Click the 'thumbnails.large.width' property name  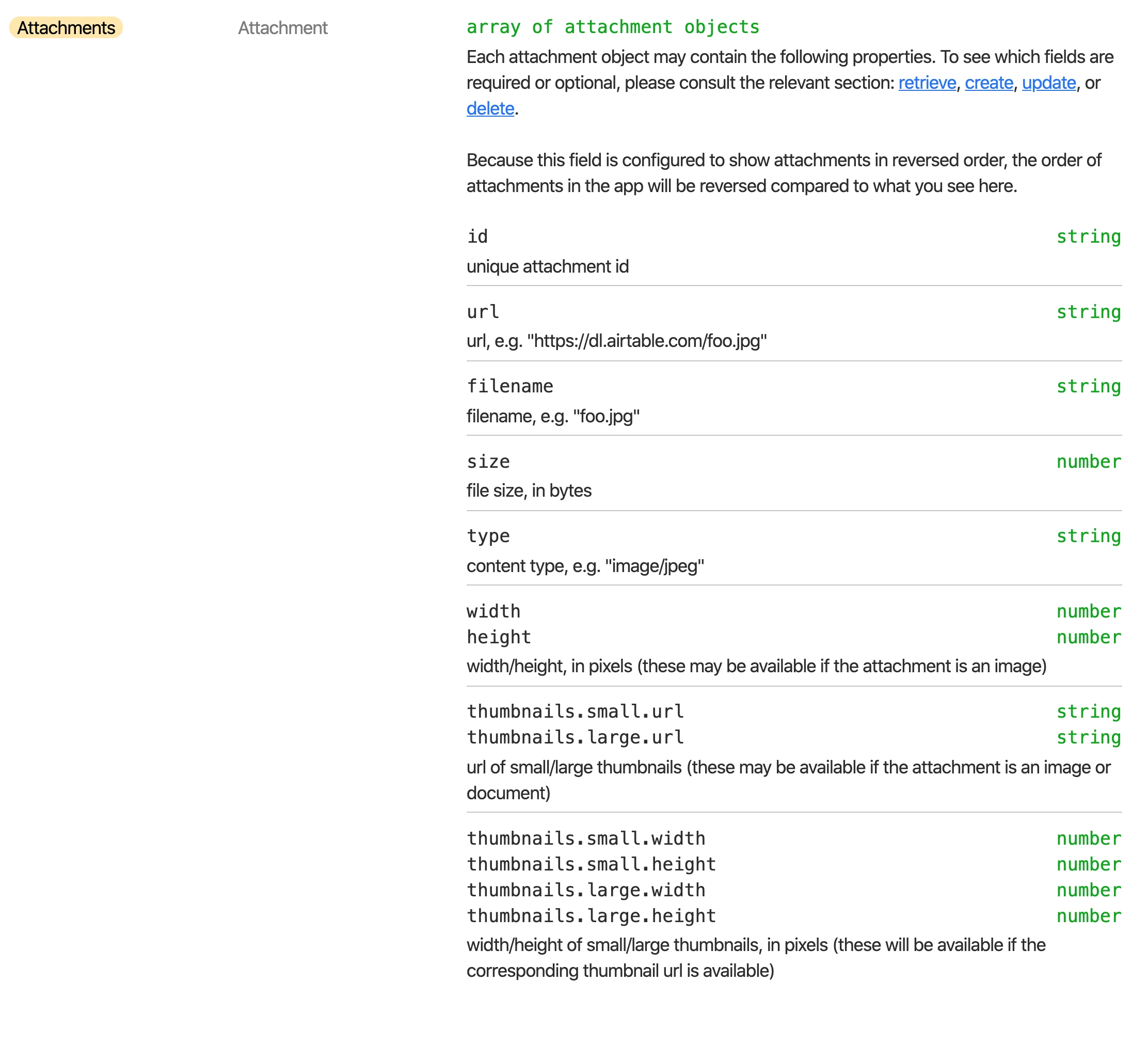click(586, 890)
